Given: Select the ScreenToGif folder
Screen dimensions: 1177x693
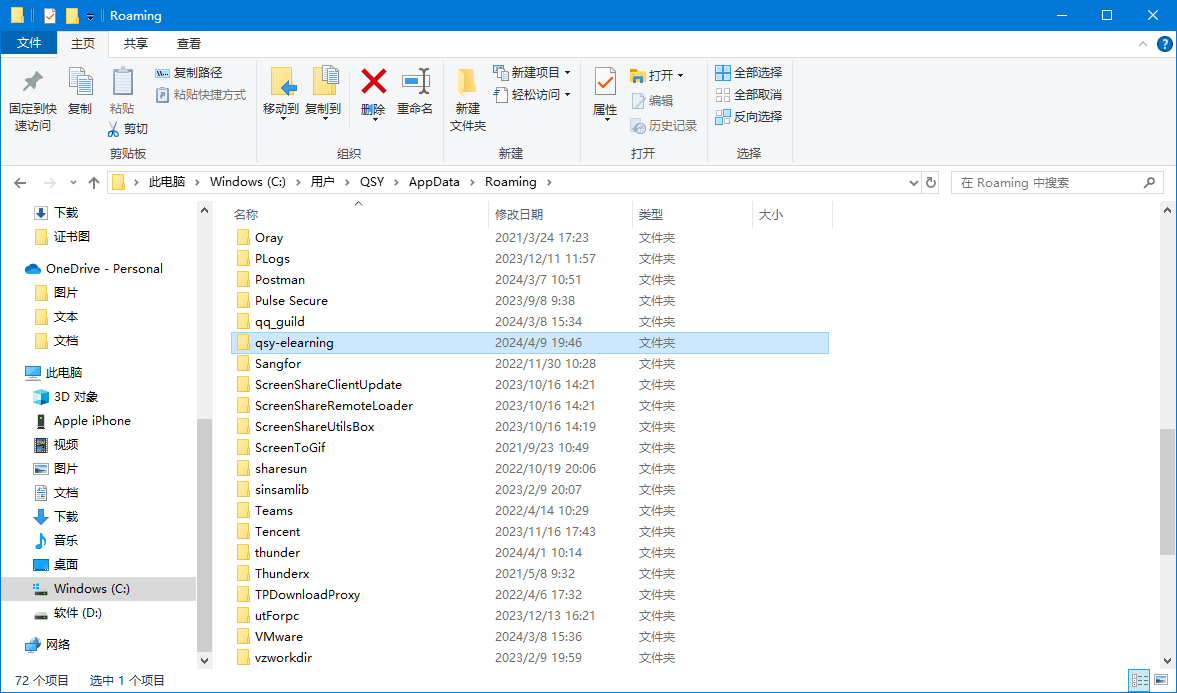Looking at the screenshot, I should [x=530, y=447].
